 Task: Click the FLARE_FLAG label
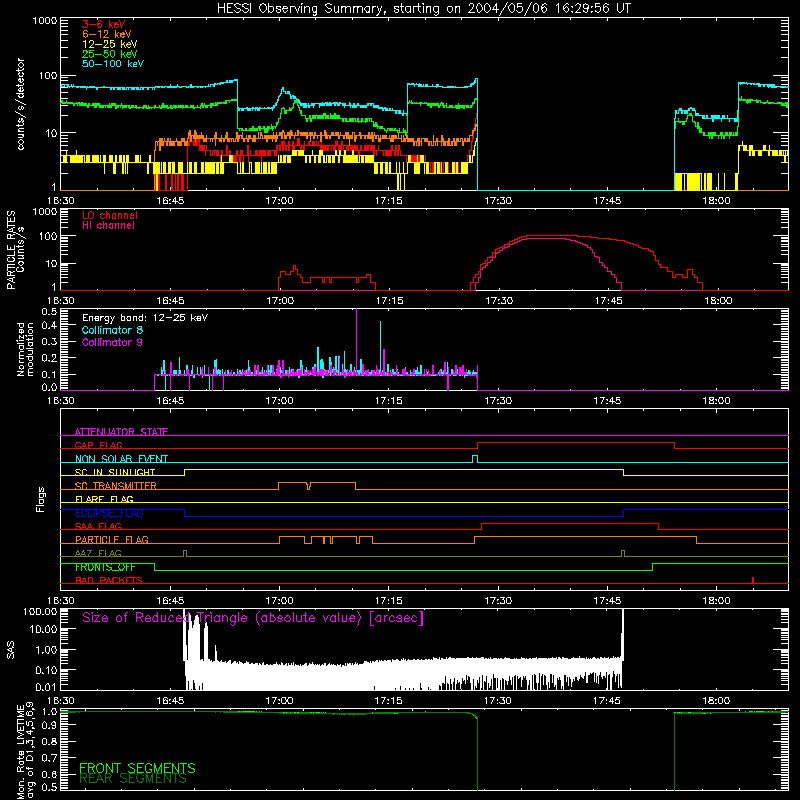click(x=104, y=499)
